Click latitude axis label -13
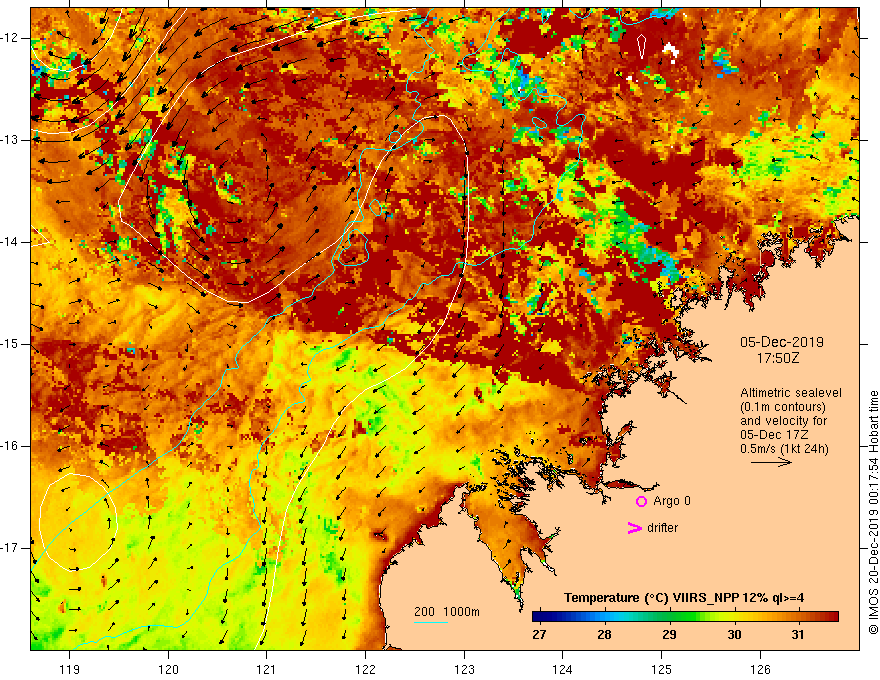The width and height of the screenshot is (880, 680). (x=11, y=140)
